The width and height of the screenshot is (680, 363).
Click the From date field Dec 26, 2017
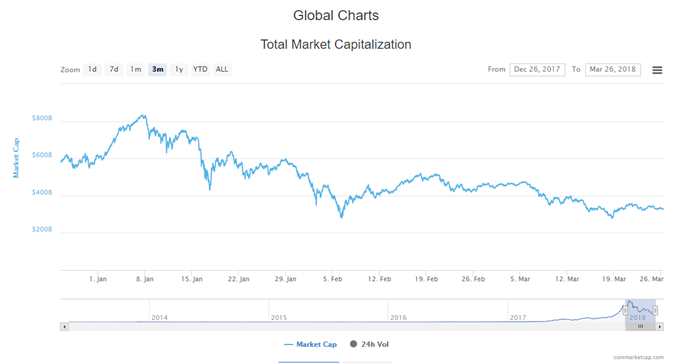pyautogui.click(x=537, y=69)
